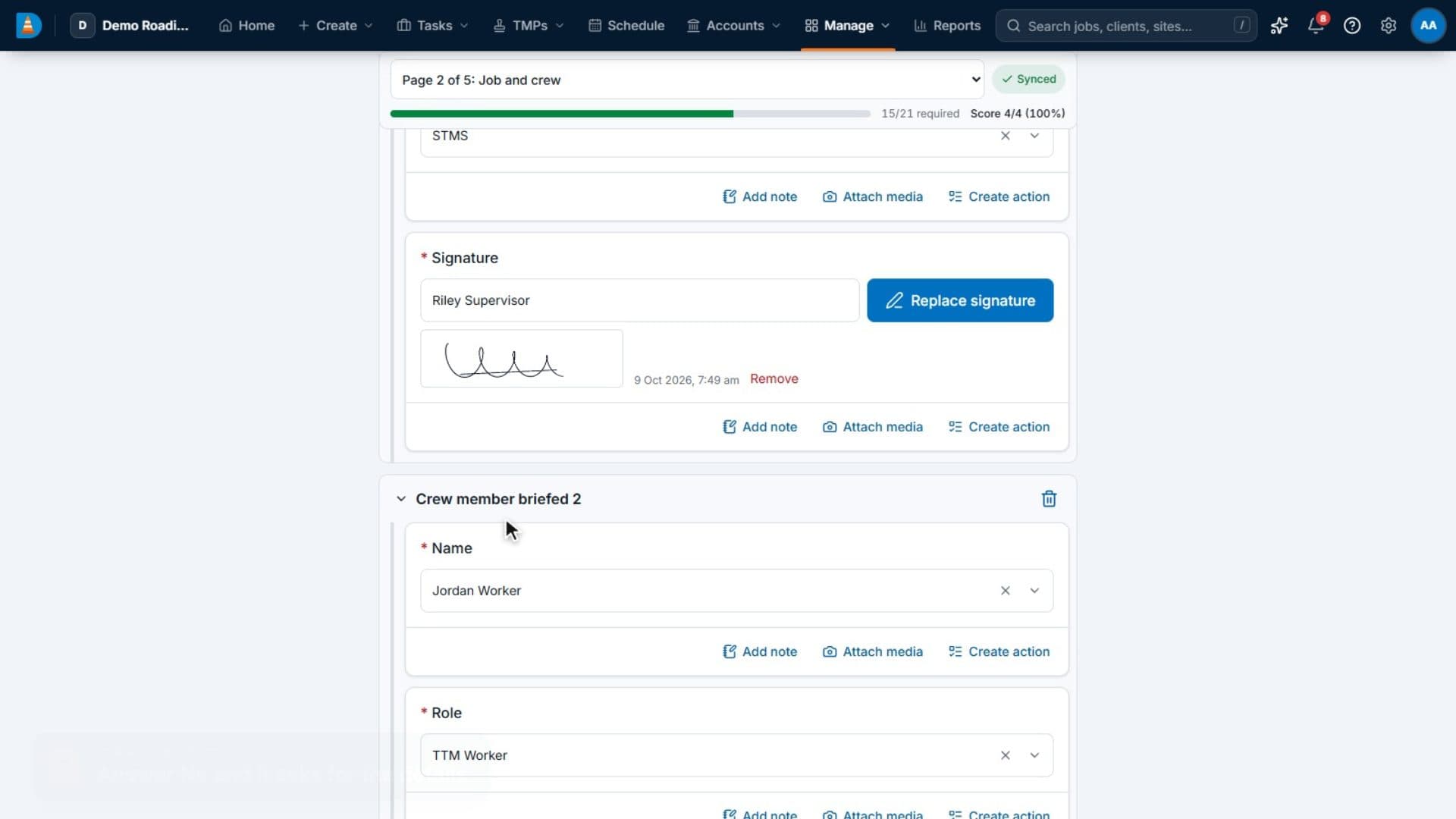This screenshot has width=1456, height=819.
Task: Click the Synced status badge
Action: click(x=1028, y=79)
